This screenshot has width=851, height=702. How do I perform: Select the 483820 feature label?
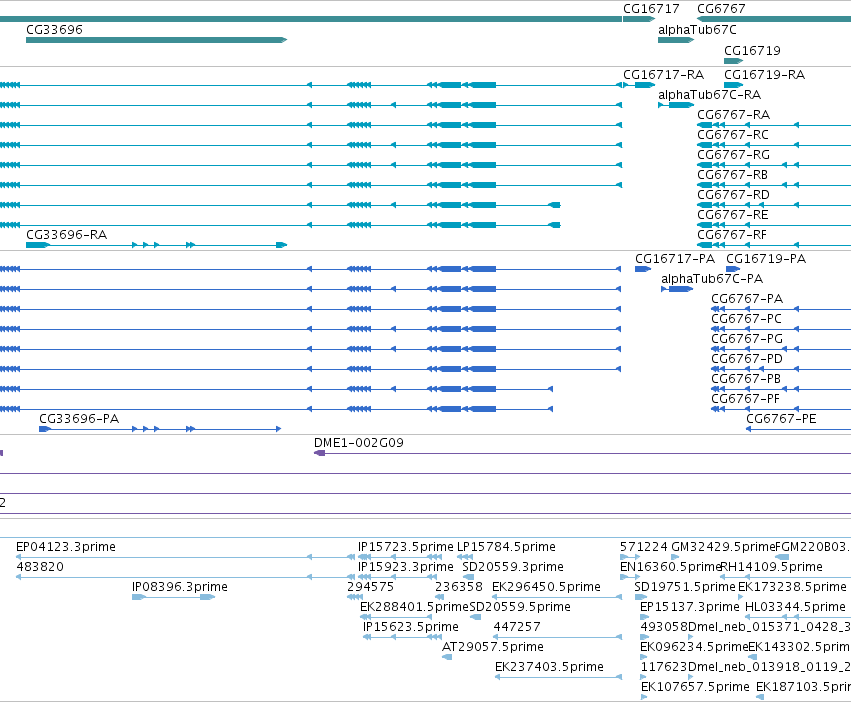40,567
